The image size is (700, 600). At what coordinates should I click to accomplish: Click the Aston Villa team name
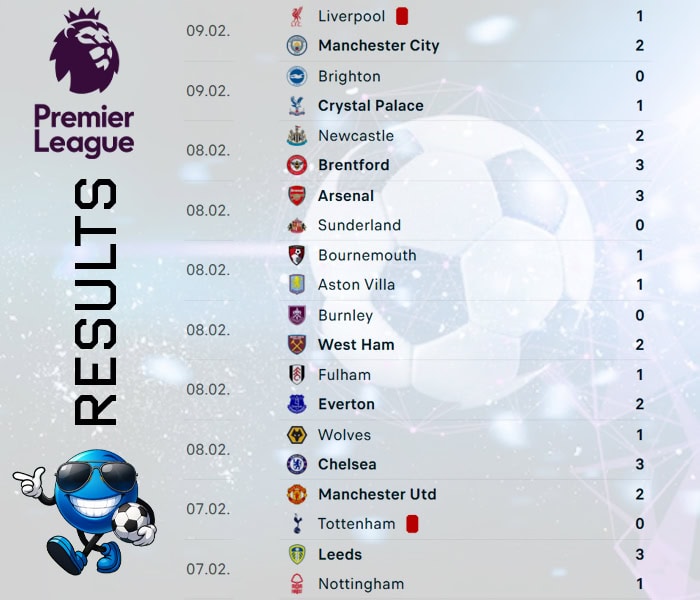pyautogui.click(x=356, y=285)
